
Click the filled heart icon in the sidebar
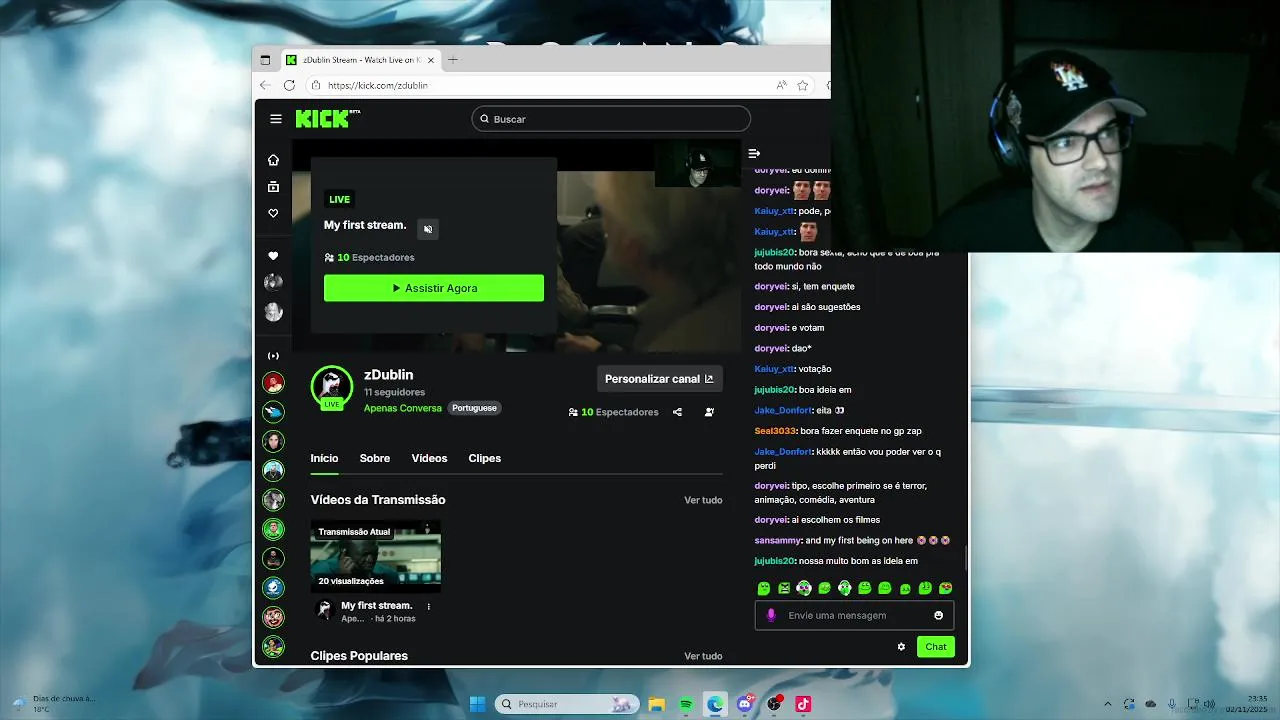click(x=273, y=256)
